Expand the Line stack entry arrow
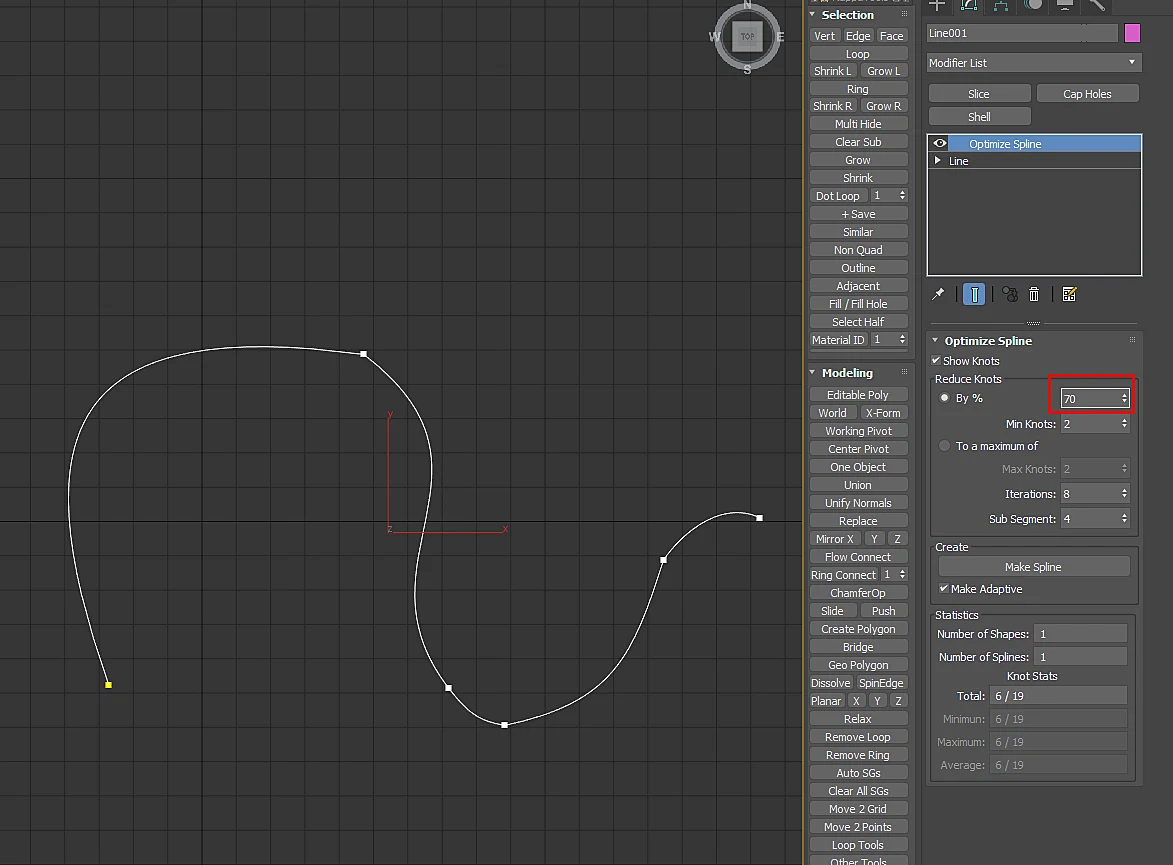This screenshot has height=865, width=1173. pos(937,161)
